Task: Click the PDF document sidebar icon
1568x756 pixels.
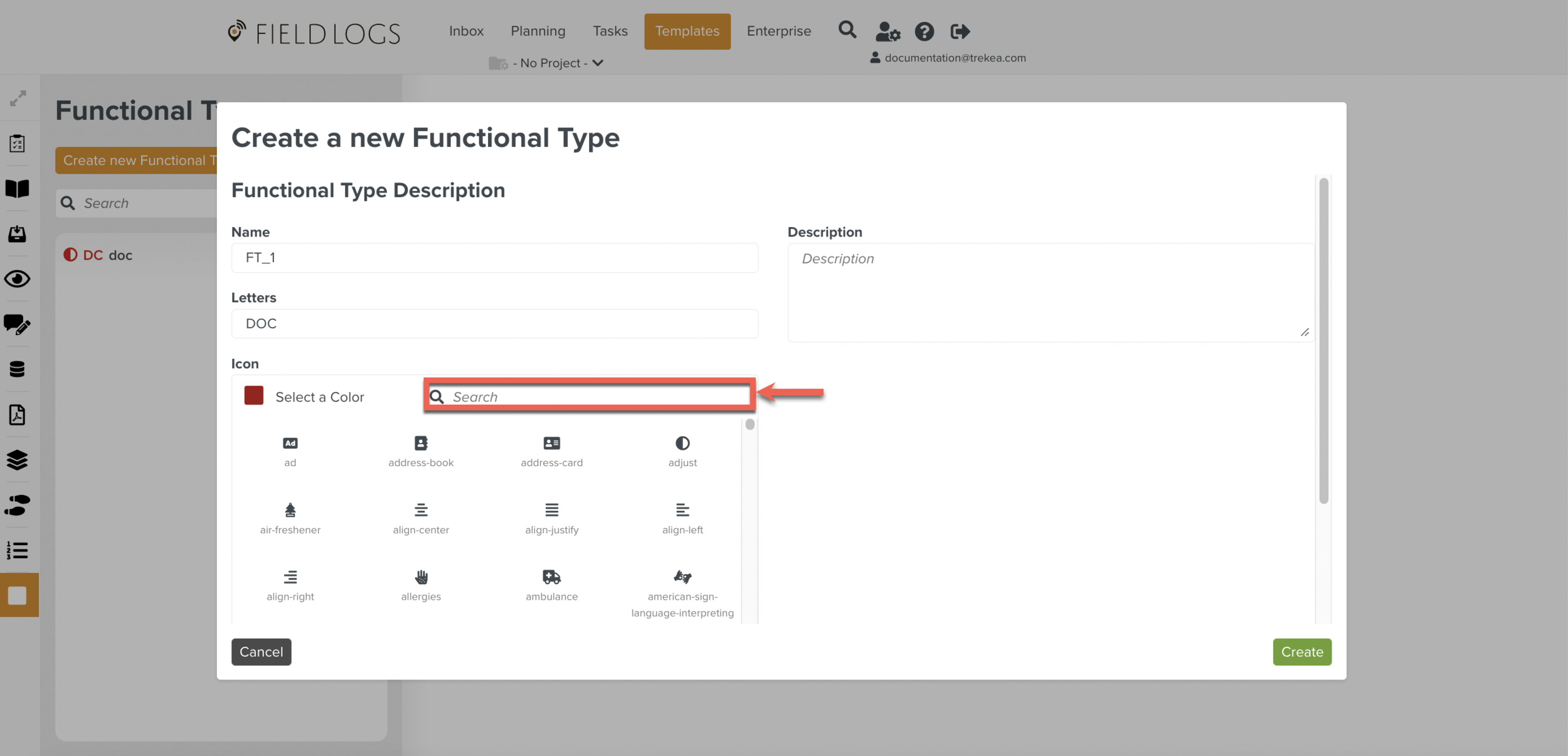Action: pos(18,415)
